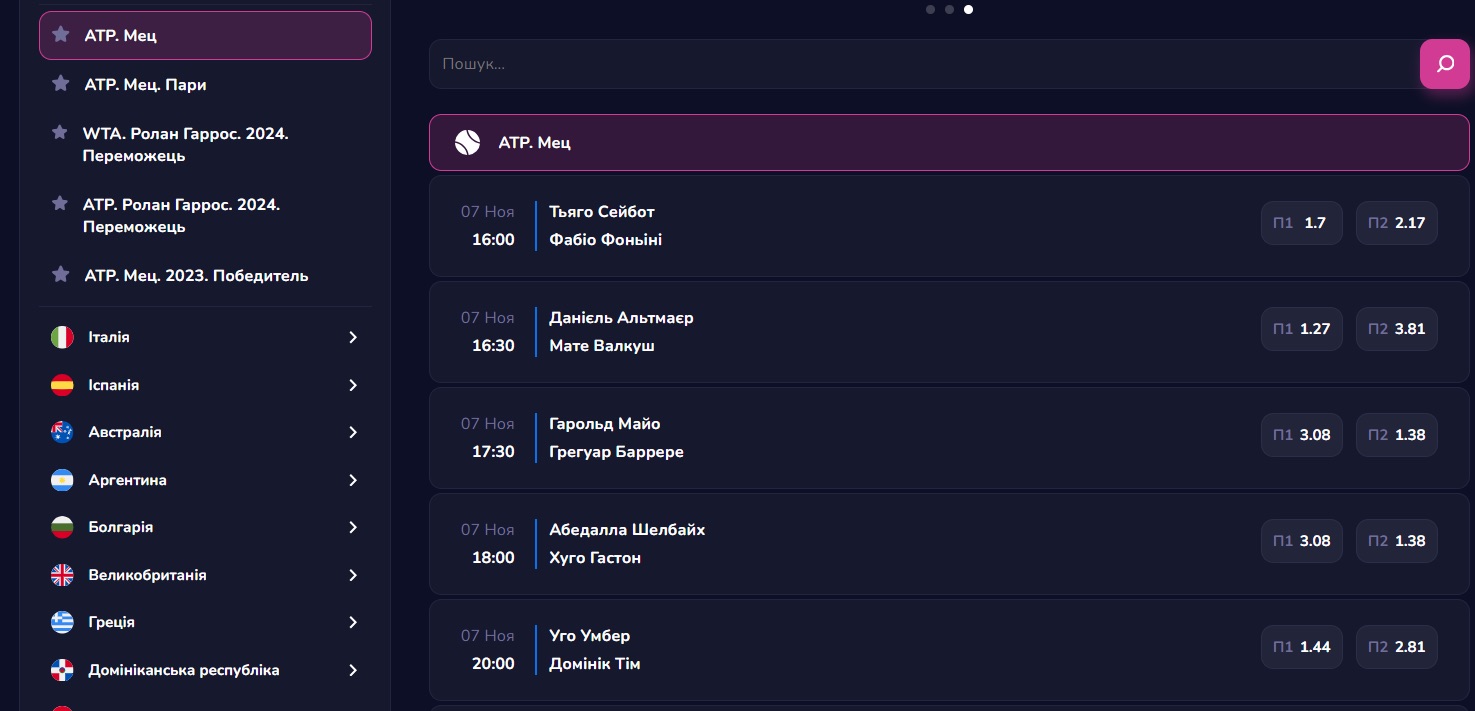Screen dimensions: 1475x711
Task: Click the star next to WTA. Ролан Гаррос
Action: pos(60,133)
